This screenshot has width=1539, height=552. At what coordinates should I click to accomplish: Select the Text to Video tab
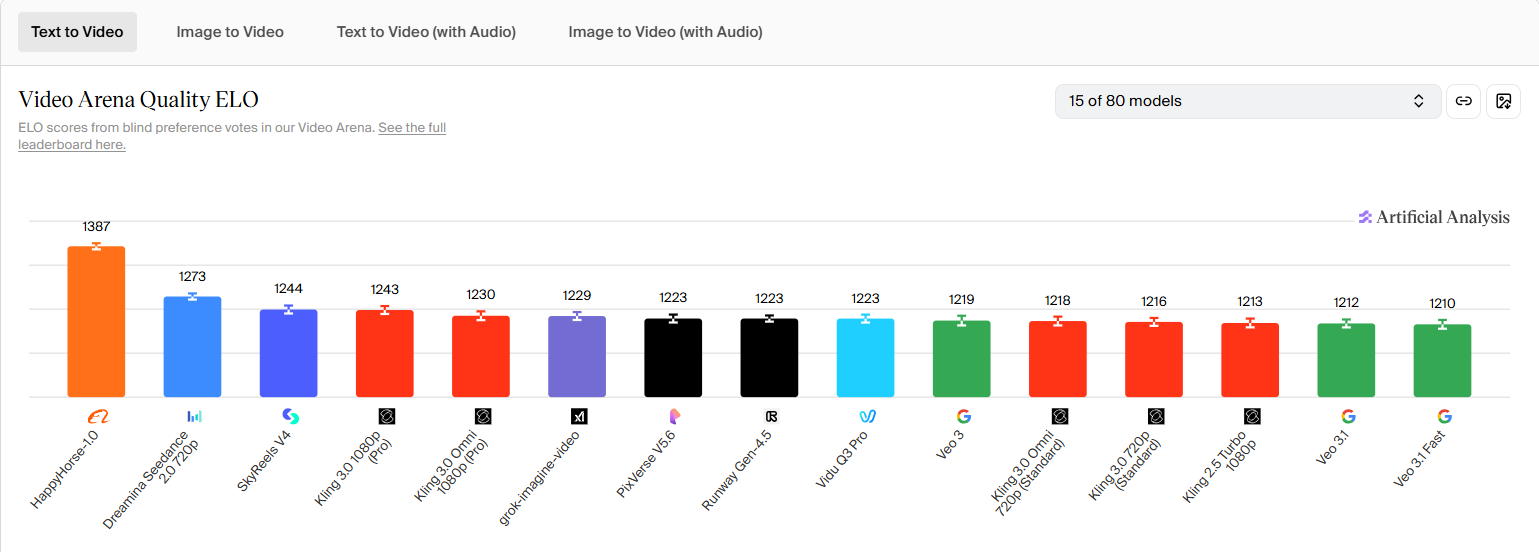click(x=77, y=32)
